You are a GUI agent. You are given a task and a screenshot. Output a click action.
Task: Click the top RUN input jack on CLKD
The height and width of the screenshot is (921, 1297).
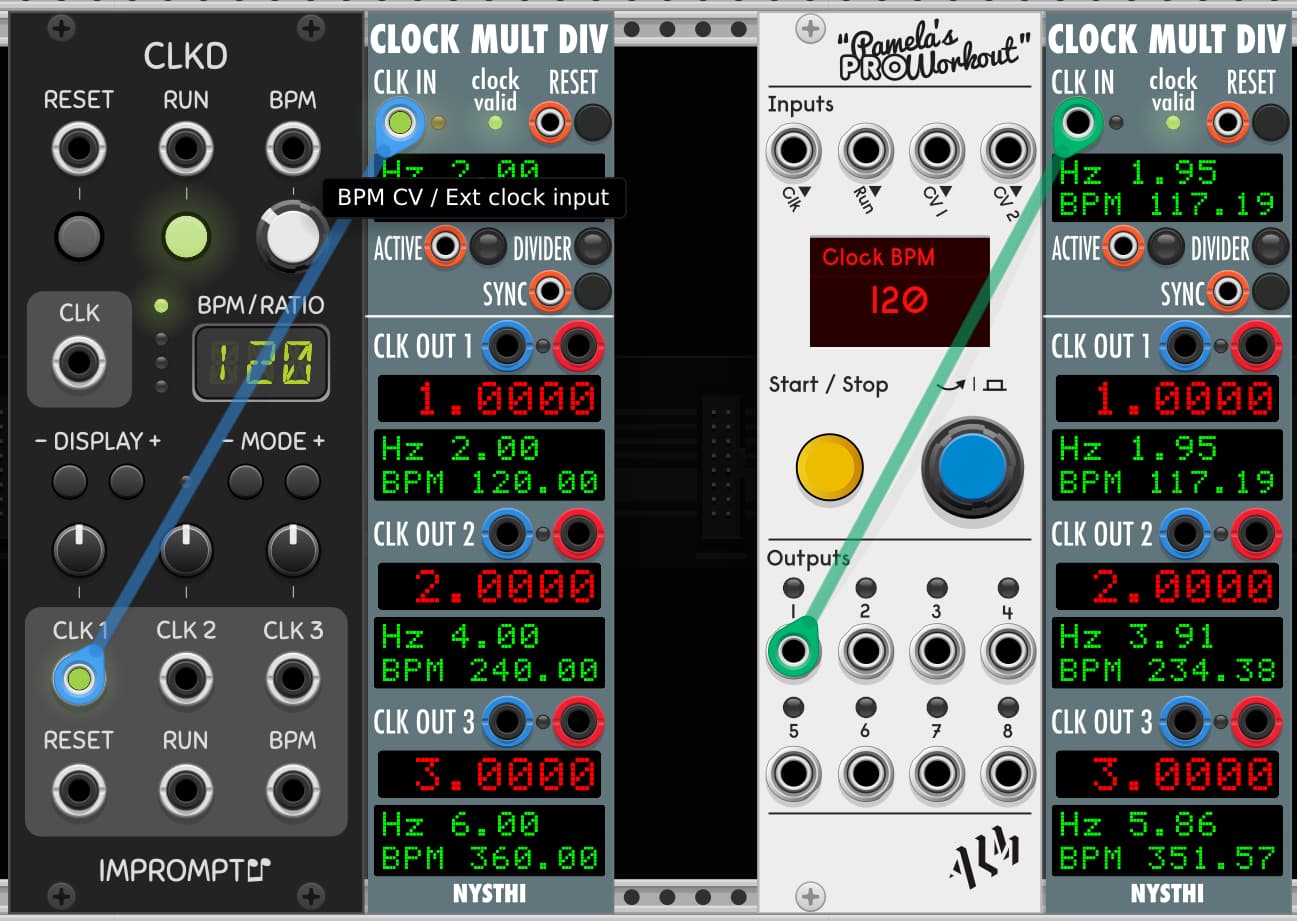(186, 150)
